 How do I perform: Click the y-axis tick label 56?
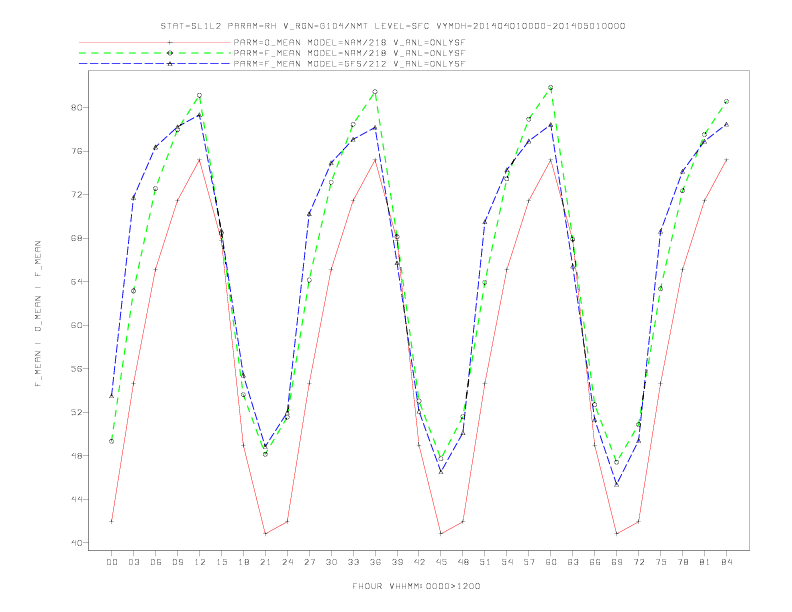pyautogui.click(x=76, y=369)
